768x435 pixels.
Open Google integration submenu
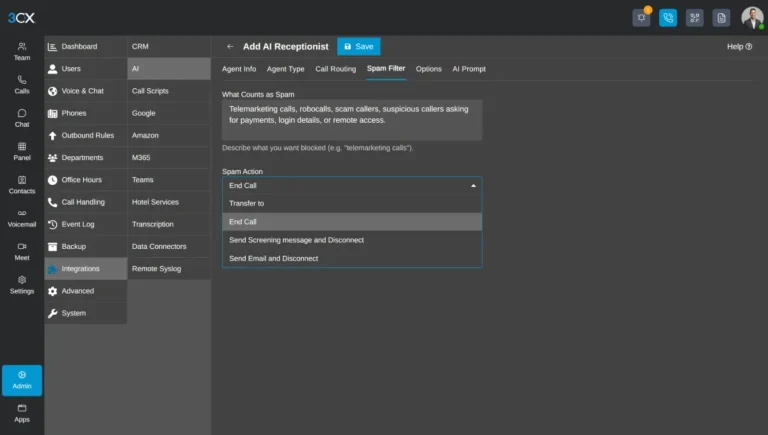(x=169, y=113)
